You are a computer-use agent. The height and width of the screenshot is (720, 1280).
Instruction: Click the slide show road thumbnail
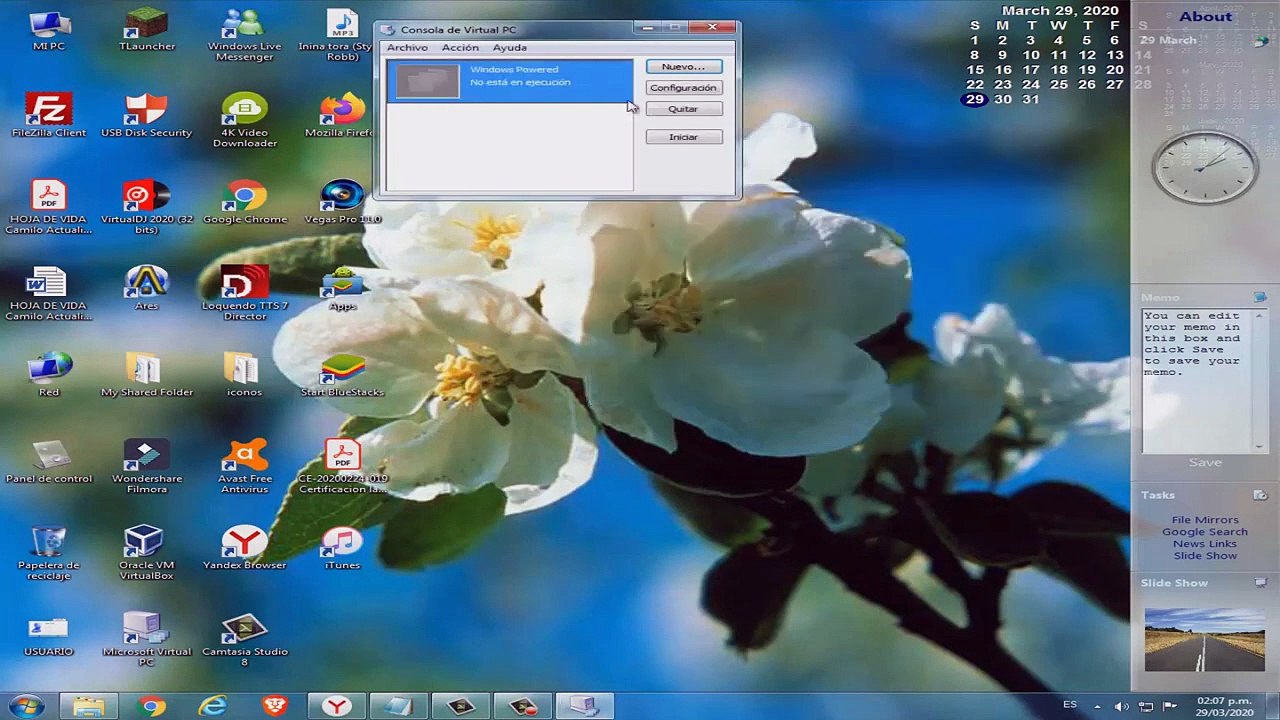(x=1204, y=639)
